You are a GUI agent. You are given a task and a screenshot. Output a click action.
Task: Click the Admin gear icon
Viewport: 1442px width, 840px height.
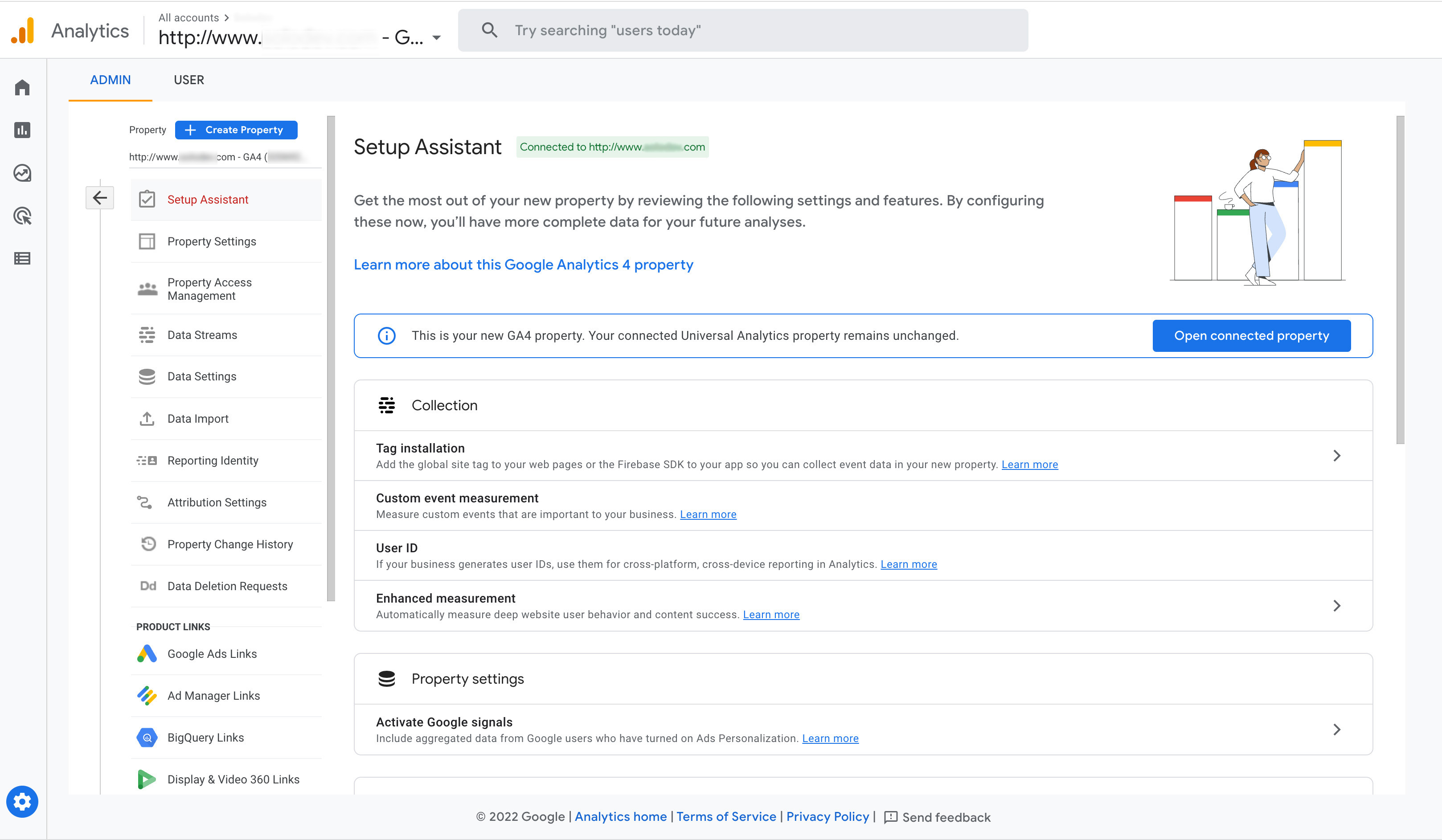22,802
